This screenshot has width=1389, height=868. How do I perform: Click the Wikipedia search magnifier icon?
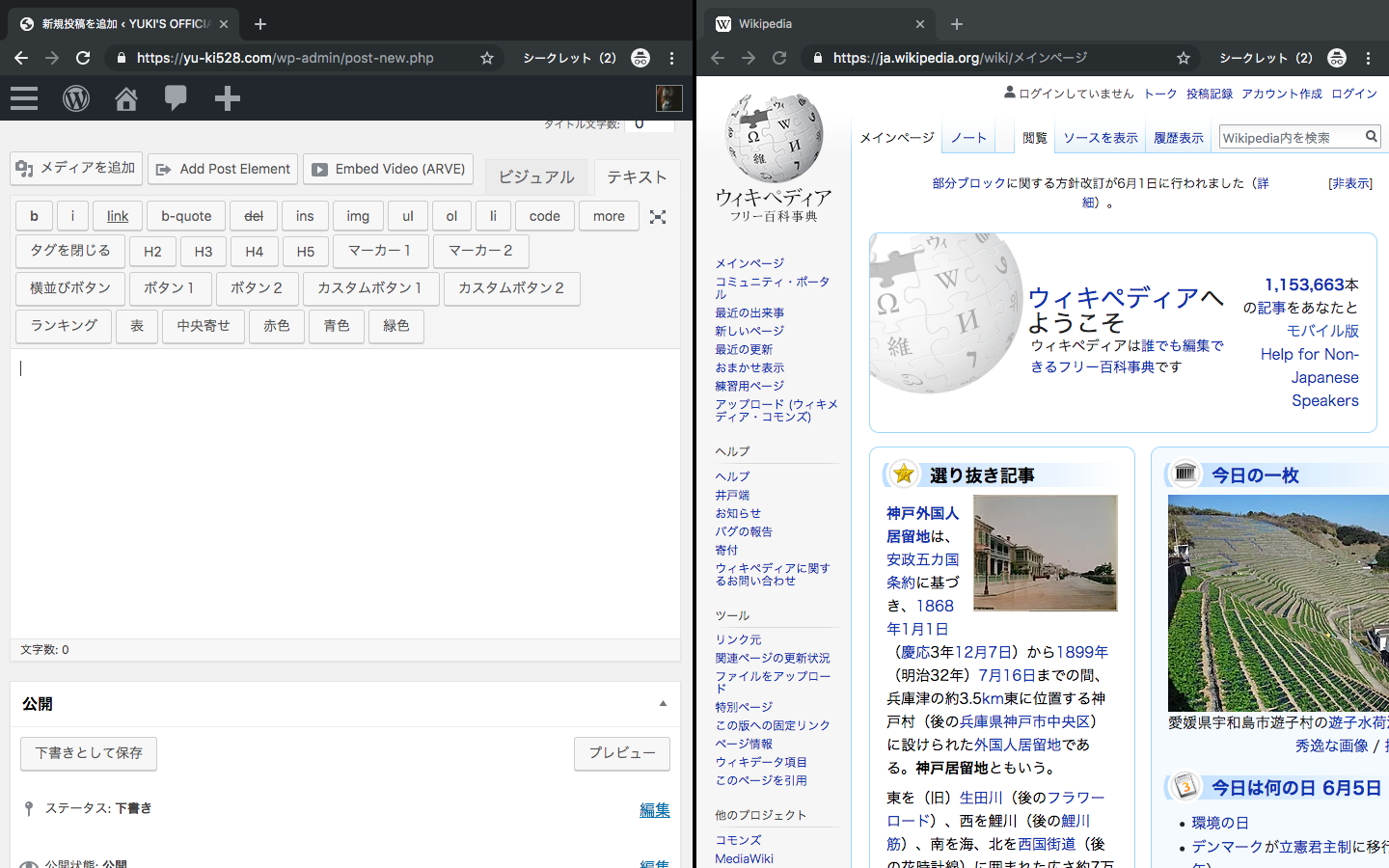click(1371, 137)
